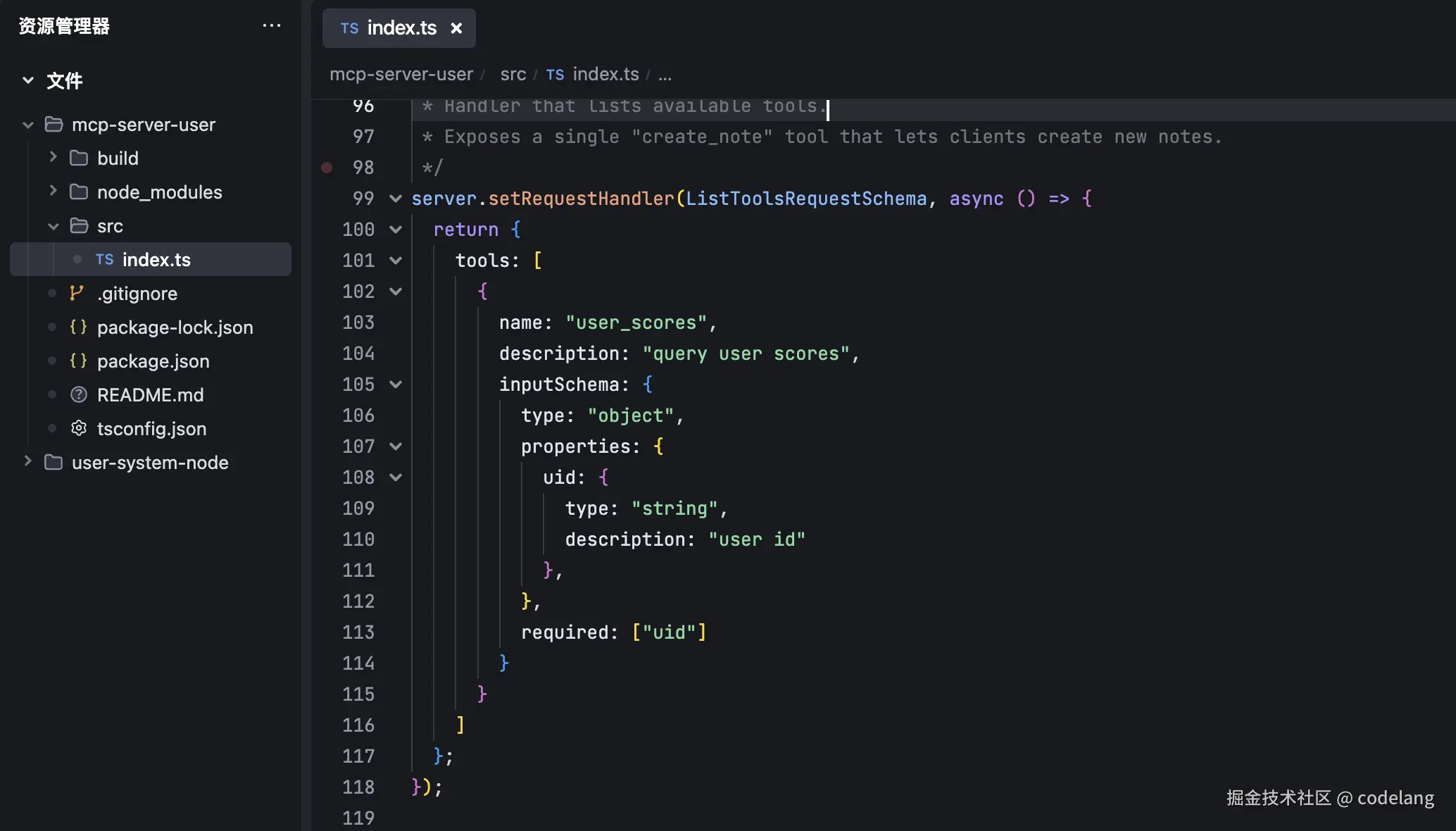Expand the node_modules folder chevron
This screenshot has height=831, width=1456.
pyautogui.click(x=53, y=191)
